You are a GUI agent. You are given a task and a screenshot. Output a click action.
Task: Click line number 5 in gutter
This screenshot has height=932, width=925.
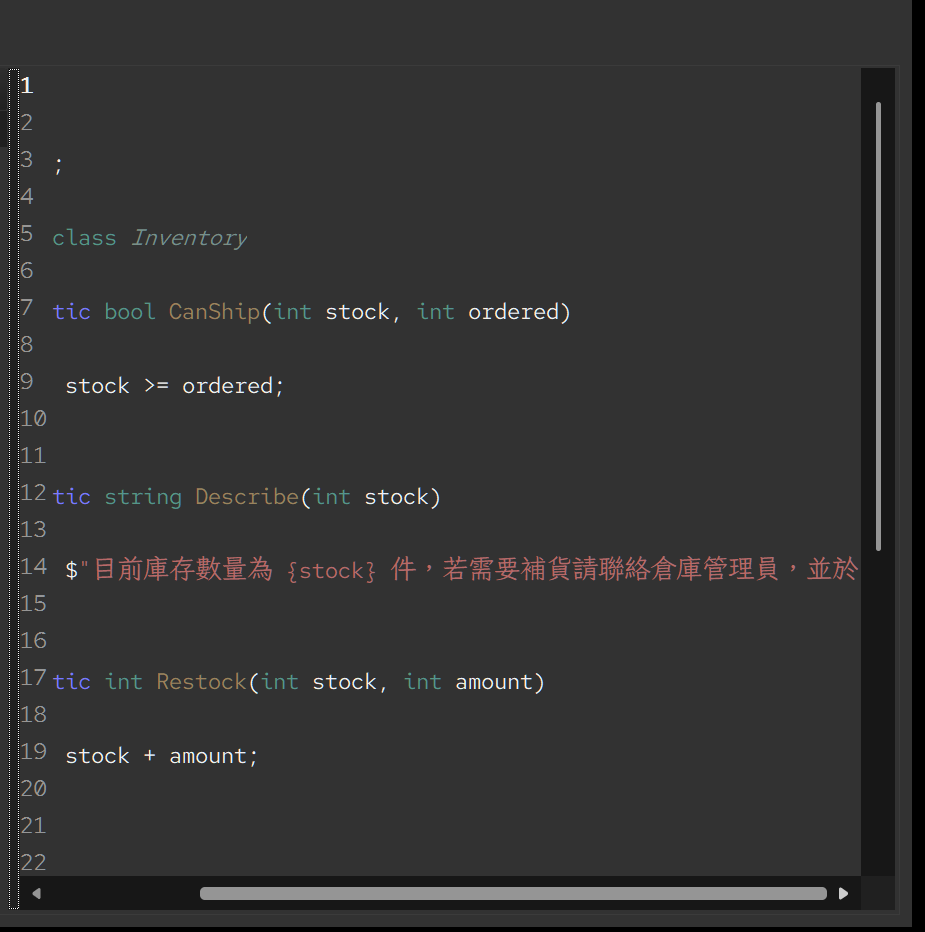pos(27,234)
